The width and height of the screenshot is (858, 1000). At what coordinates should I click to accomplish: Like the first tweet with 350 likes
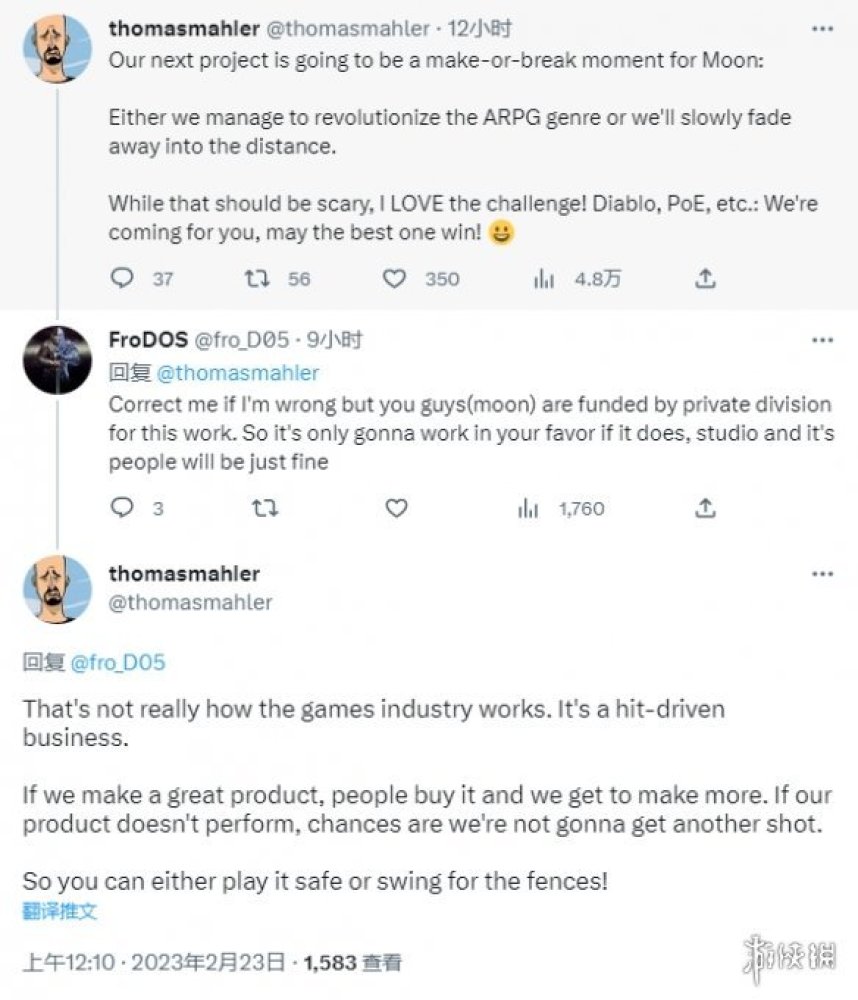click(x=397, y=279)
